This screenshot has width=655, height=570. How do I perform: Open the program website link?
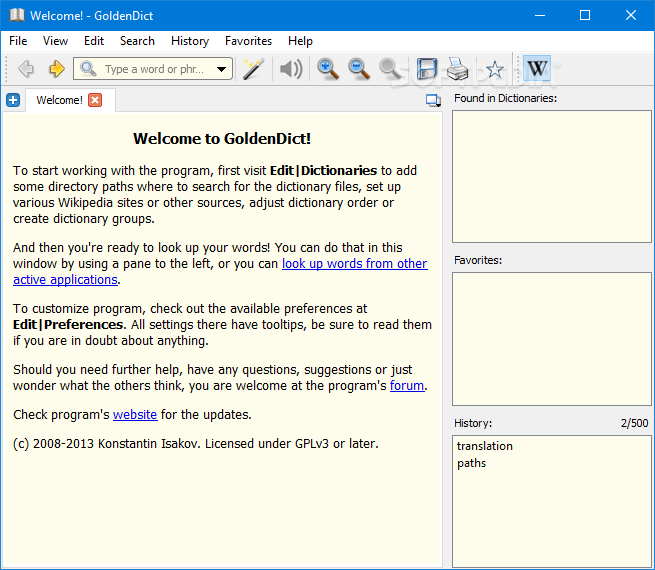pos(135,415)
